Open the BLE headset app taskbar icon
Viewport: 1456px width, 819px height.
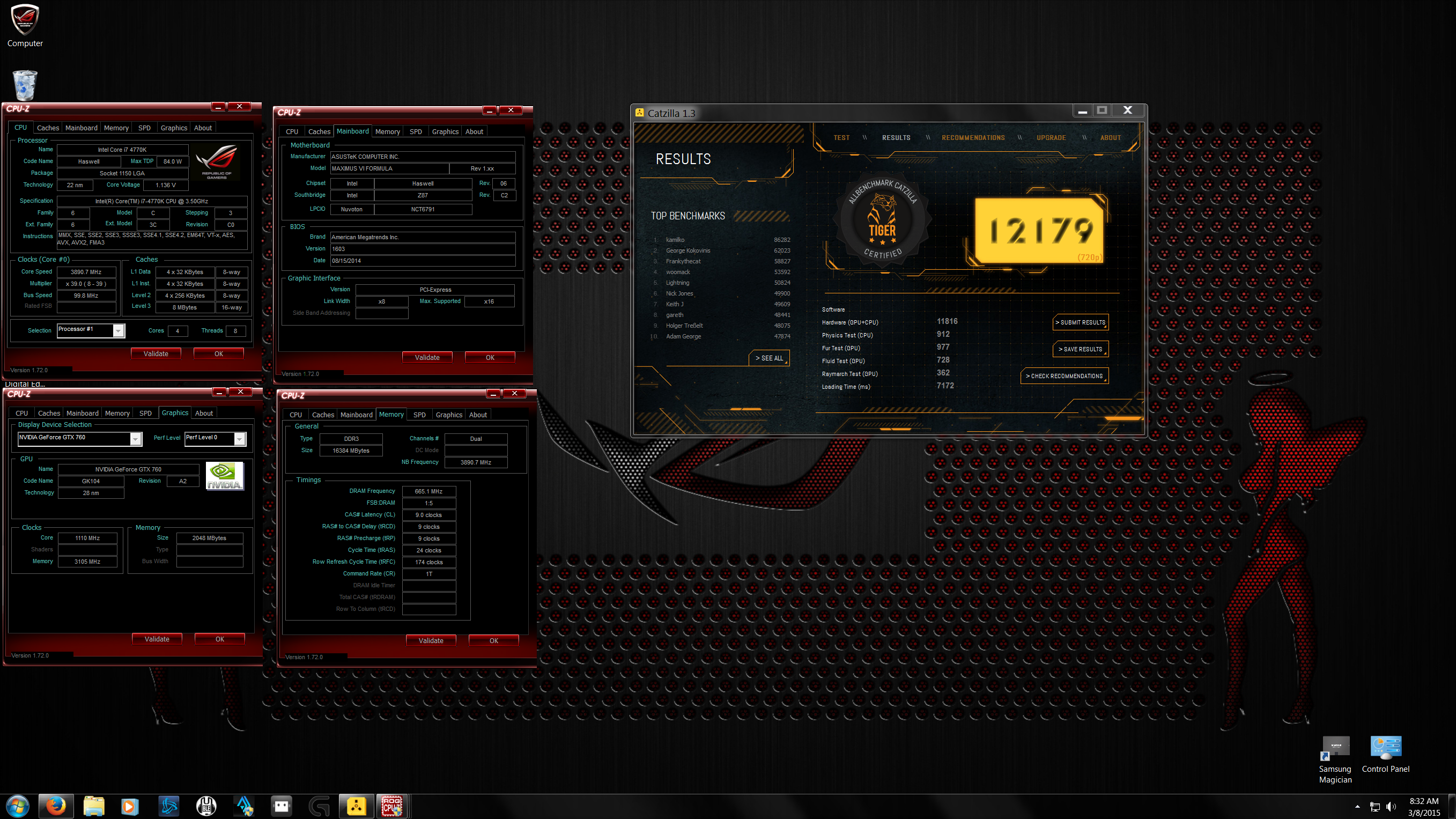pos(206,806)
